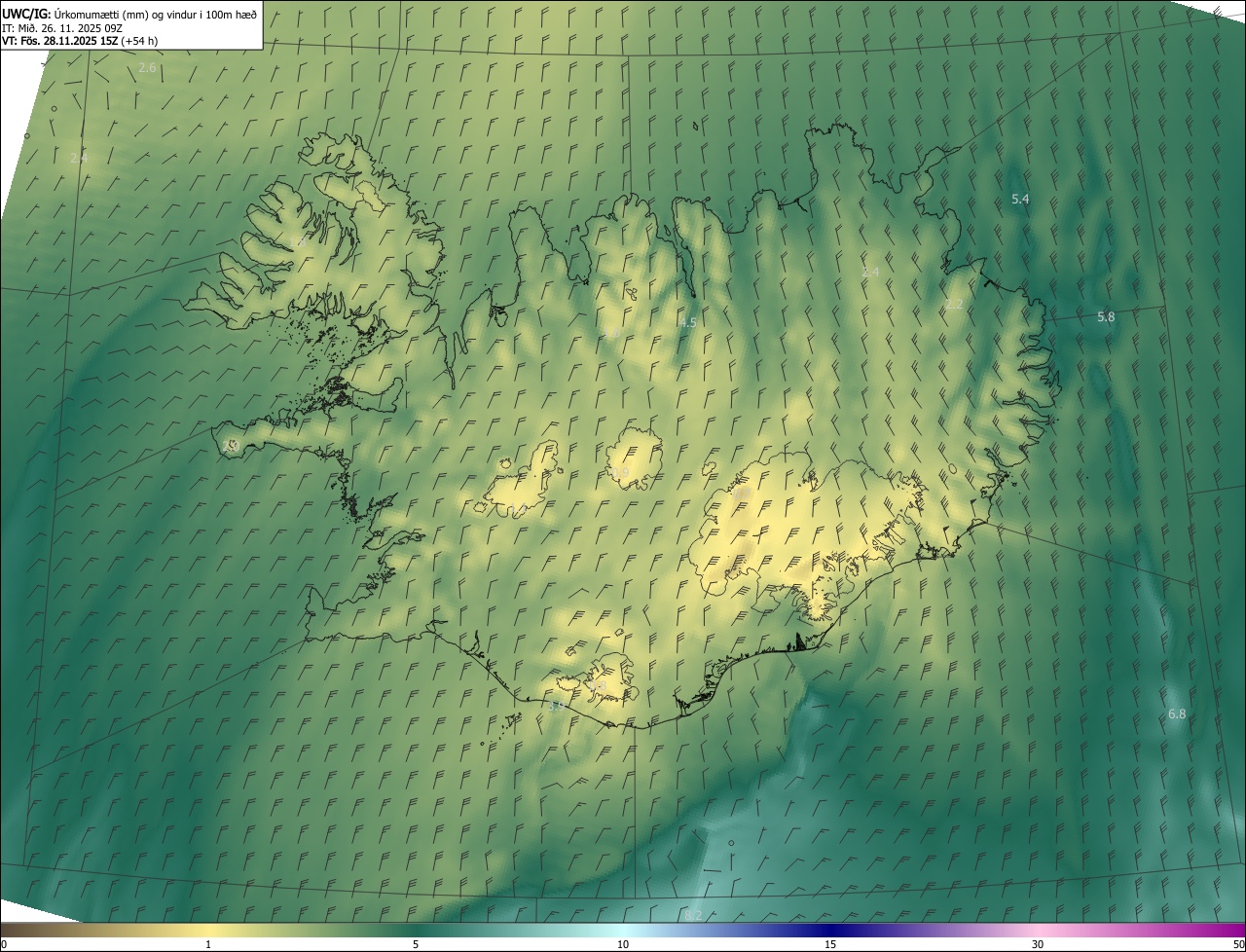Click the 2.4 label over the northwest ocean
This screenshot has width=1246, height=952.
pos(79,157)
